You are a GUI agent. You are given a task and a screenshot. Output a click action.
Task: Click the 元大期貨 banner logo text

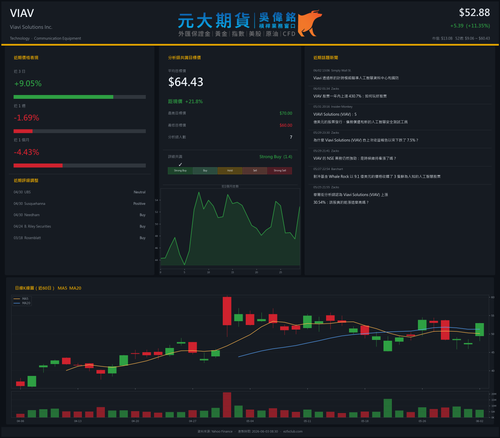214,21
